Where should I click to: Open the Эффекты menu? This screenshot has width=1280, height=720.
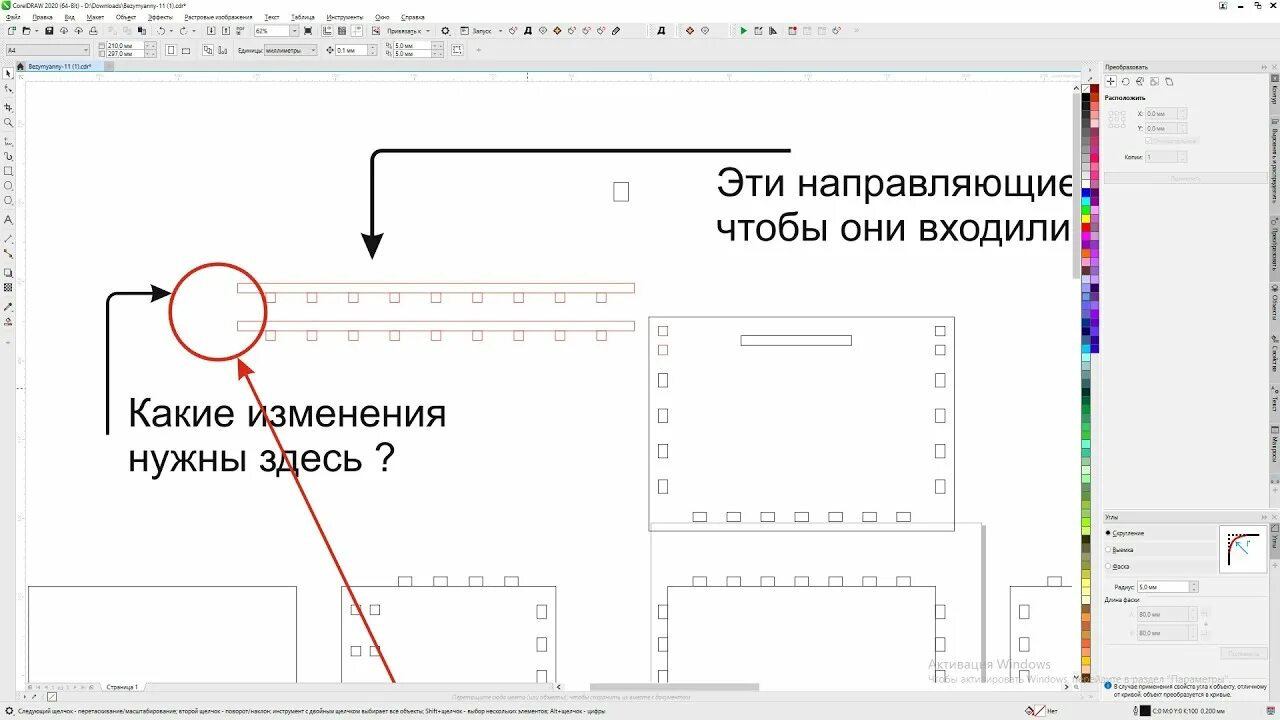tap(160, 17)
